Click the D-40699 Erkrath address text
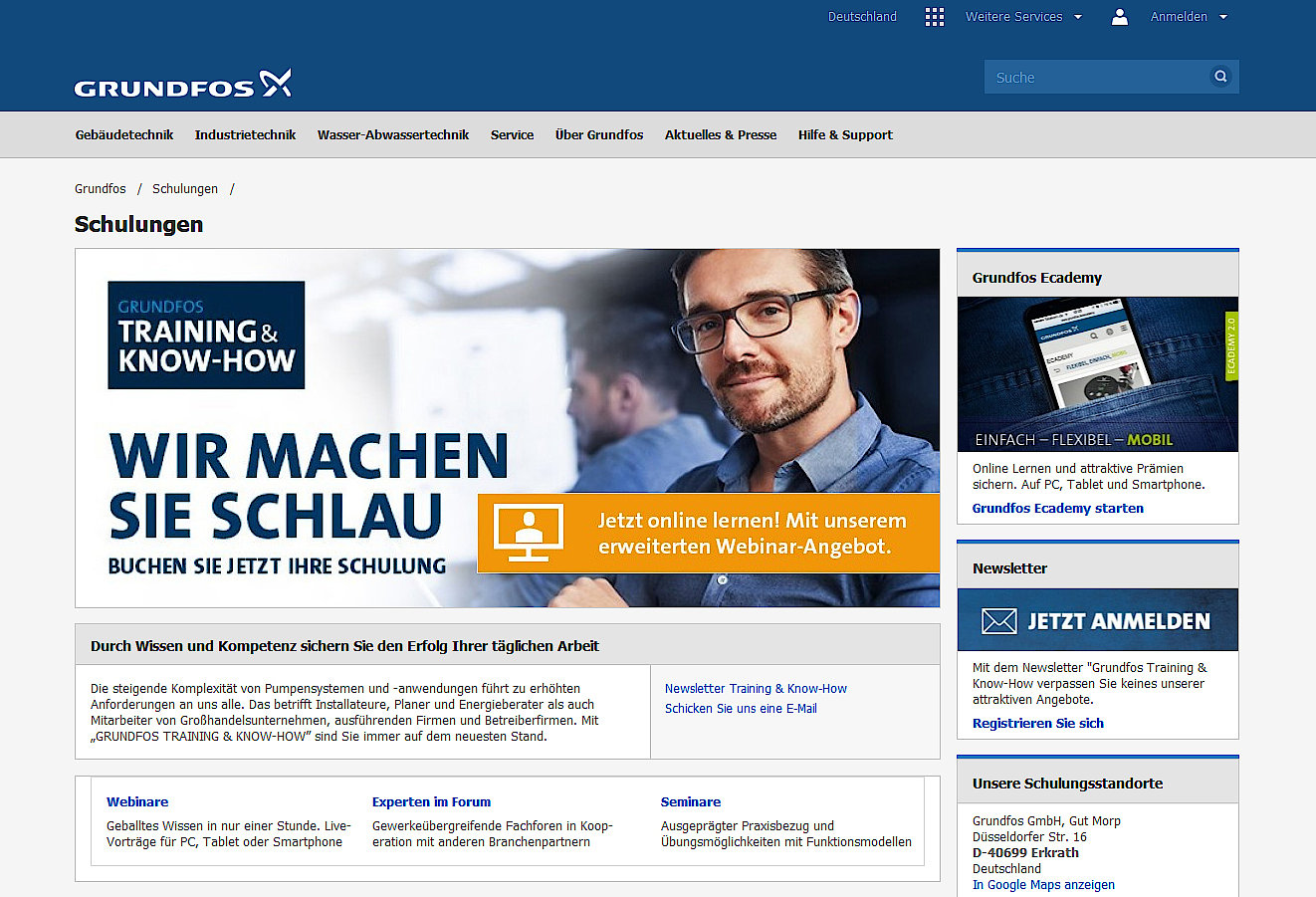Image resolution: width=1316 pixels, height=897 pixels. pyautogui.click(x=1025, y=852)
